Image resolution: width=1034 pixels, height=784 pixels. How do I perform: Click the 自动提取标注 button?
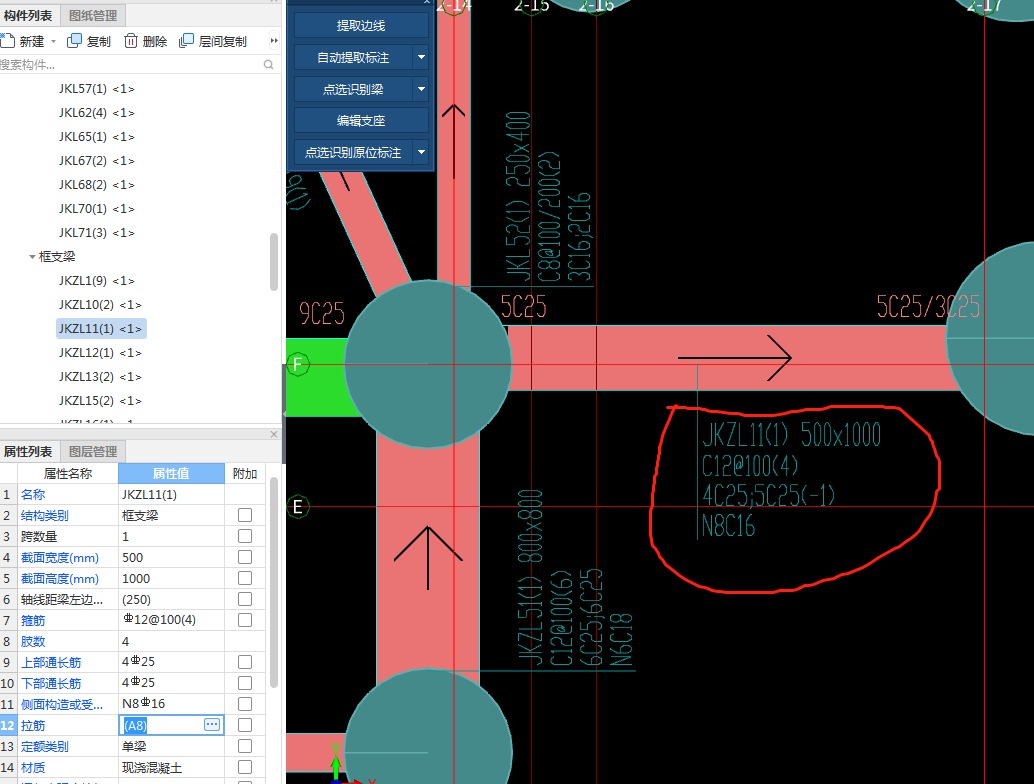(x=353, y=57)
